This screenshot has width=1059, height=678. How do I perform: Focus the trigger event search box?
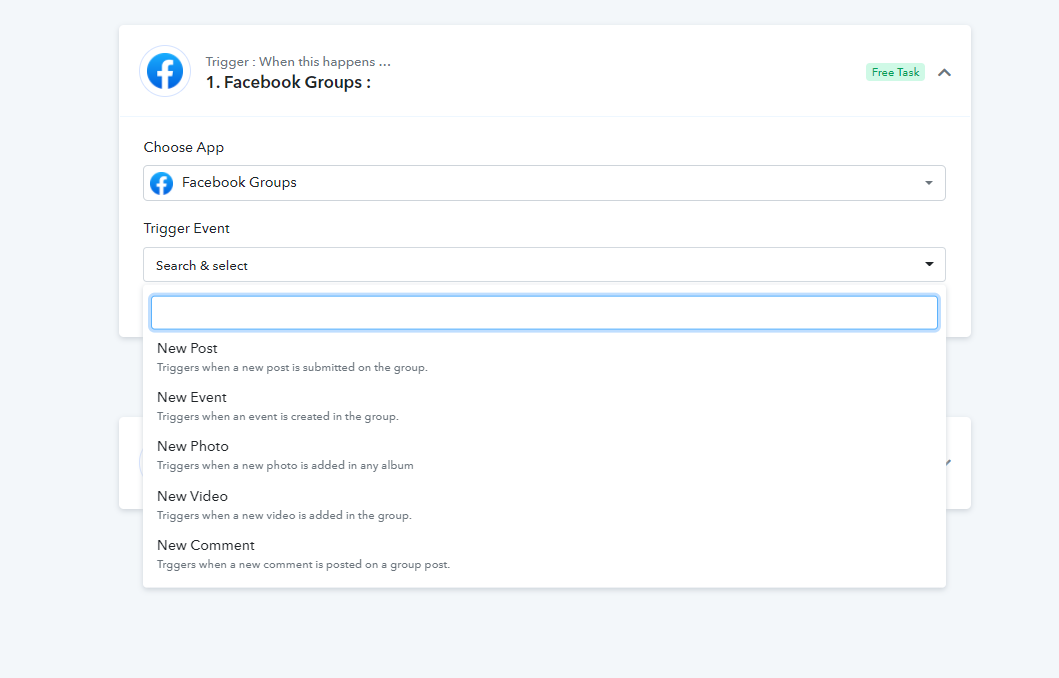(x=544, y=313)
